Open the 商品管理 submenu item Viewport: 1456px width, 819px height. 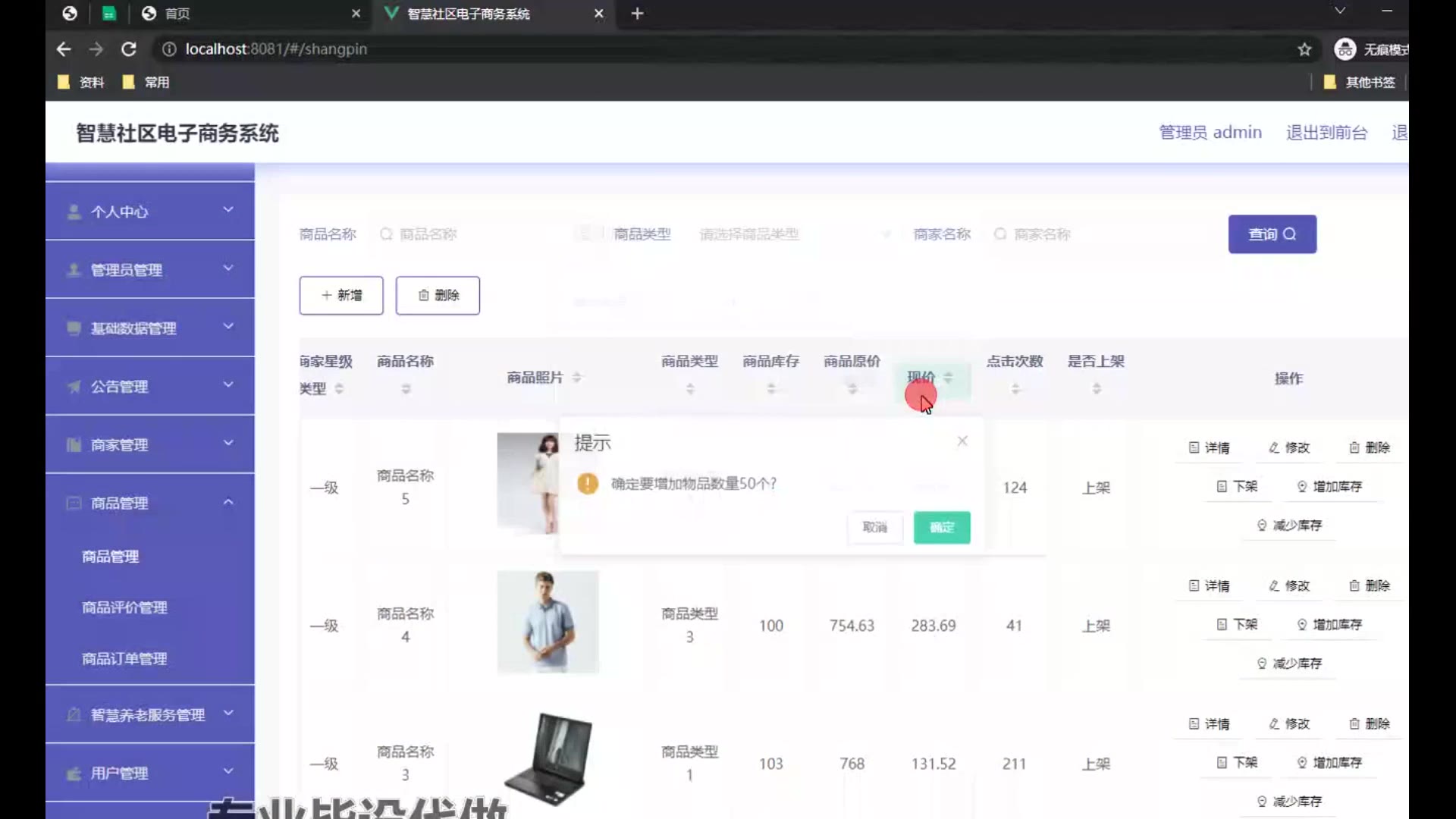111,557
